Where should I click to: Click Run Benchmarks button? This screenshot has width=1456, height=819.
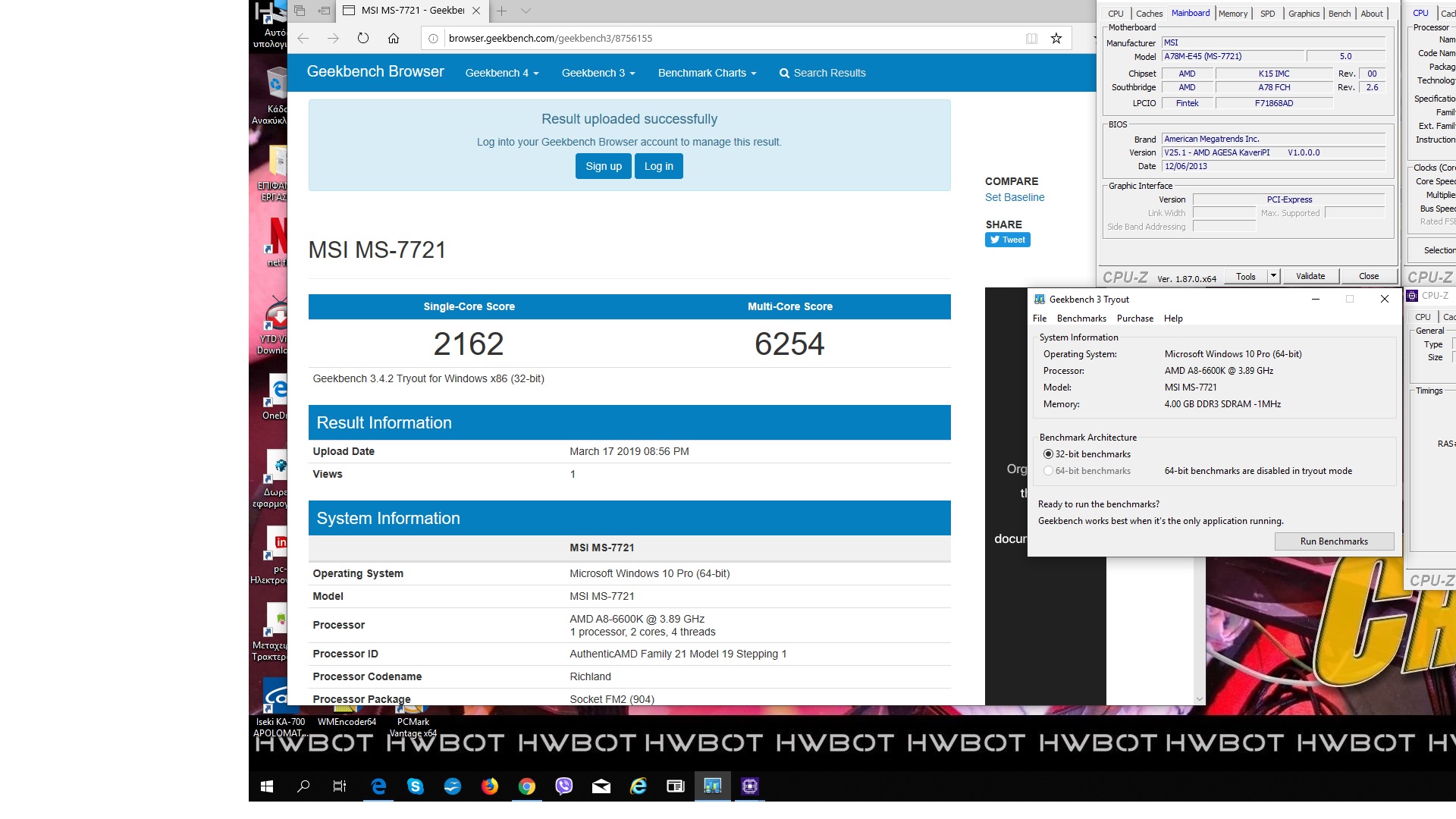[x=1334, y=541]
